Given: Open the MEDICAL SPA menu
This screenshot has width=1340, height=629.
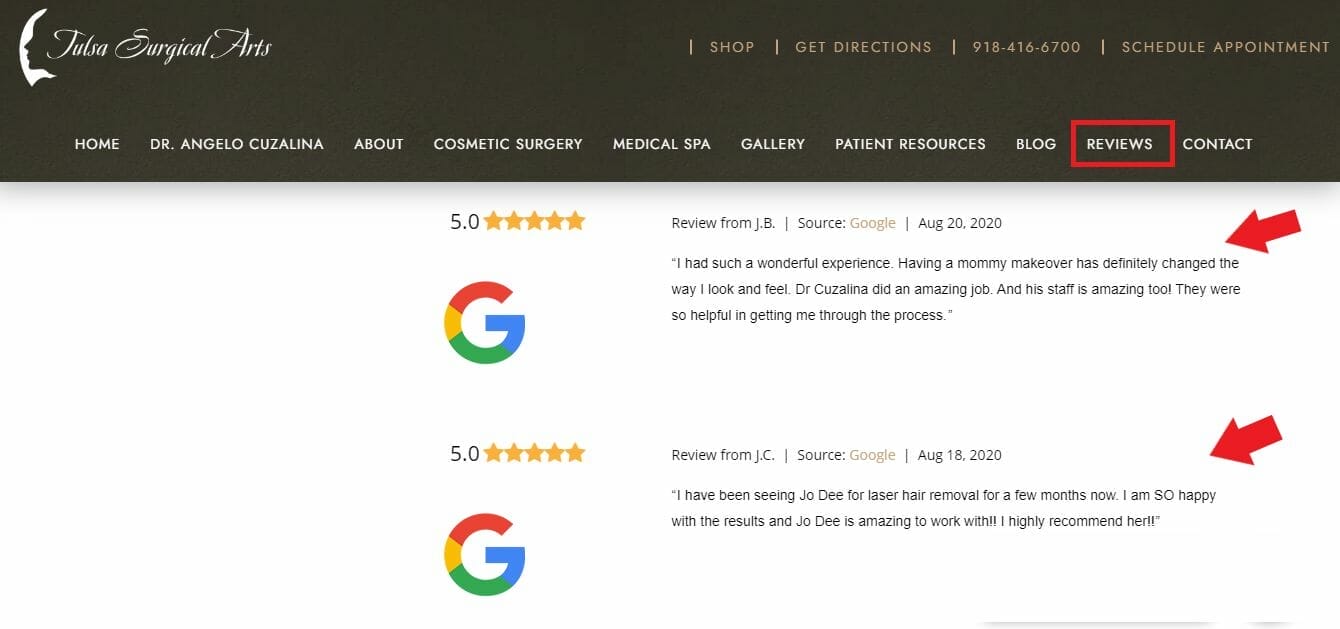Looking at the screenshot, I should click(x=661, y=143).
